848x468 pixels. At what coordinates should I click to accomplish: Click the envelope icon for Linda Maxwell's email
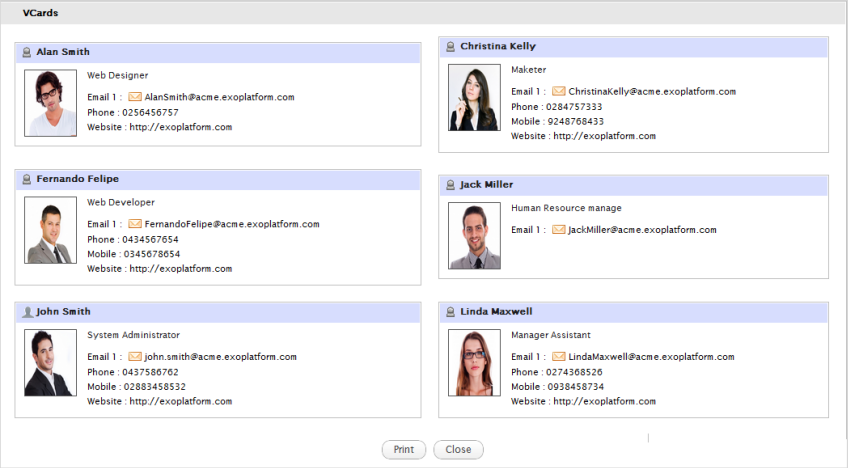pos(559,357)
